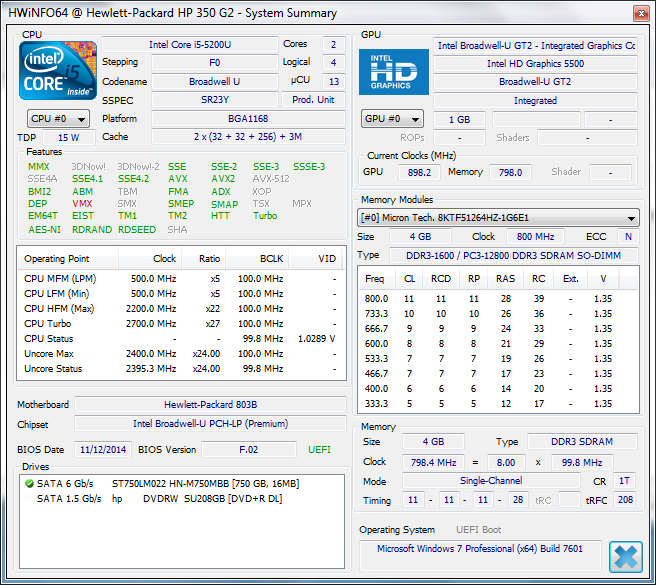Viewport: 656px width, 585px height.
Task: Select the CPU HFM (Max) row
Action: (x=181, y=309)
